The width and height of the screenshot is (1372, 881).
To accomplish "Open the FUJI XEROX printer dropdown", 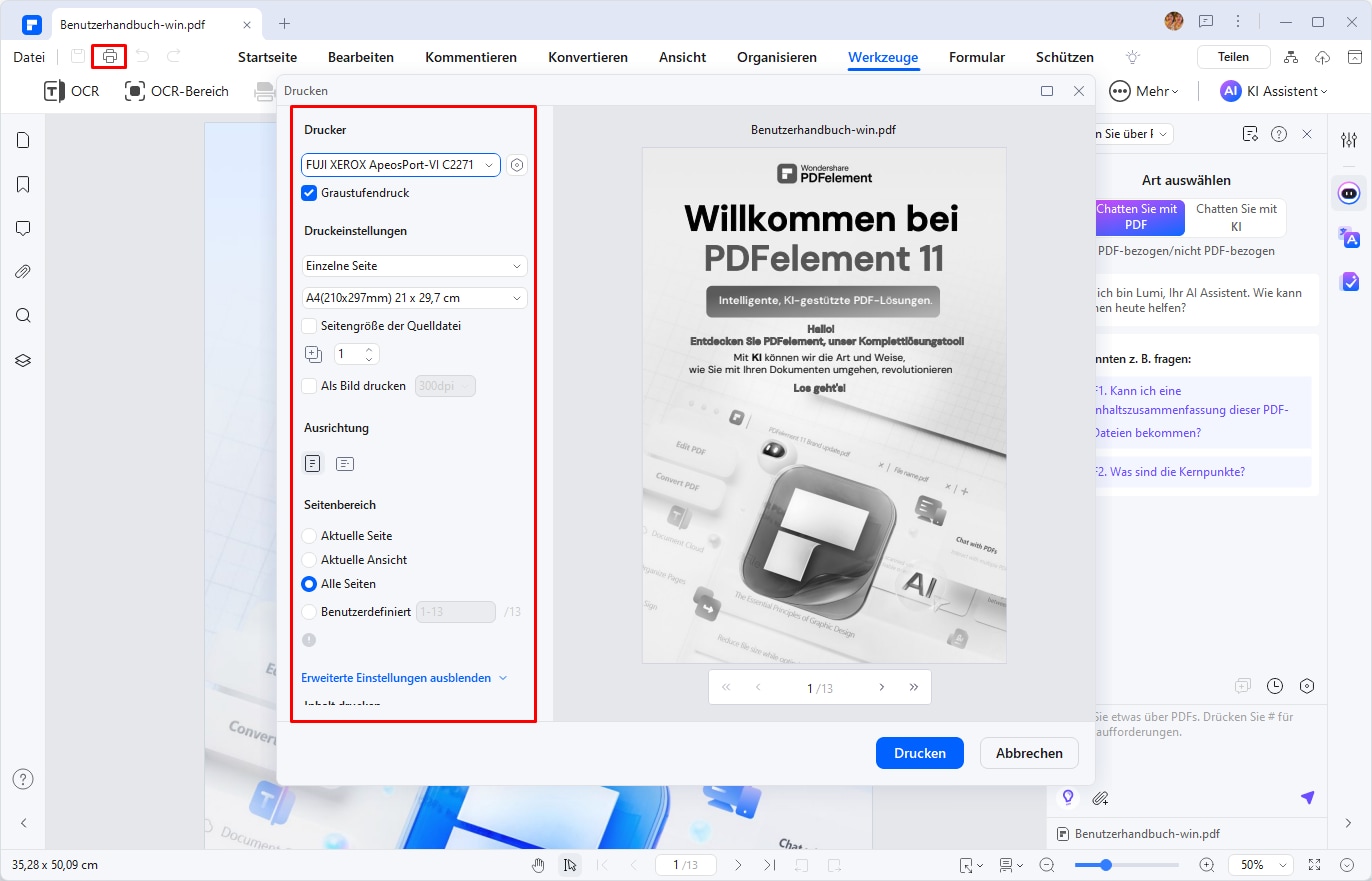I will click(x=400, y=165).
